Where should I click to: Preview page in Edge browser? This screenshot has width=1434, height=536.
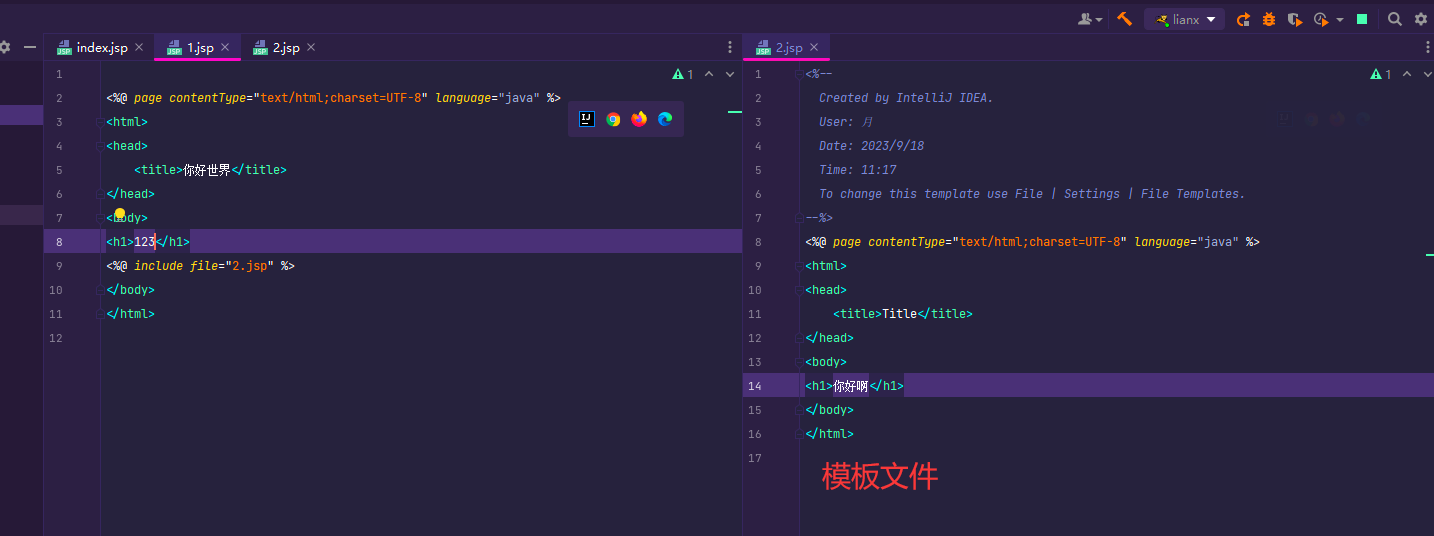[665, 119]
